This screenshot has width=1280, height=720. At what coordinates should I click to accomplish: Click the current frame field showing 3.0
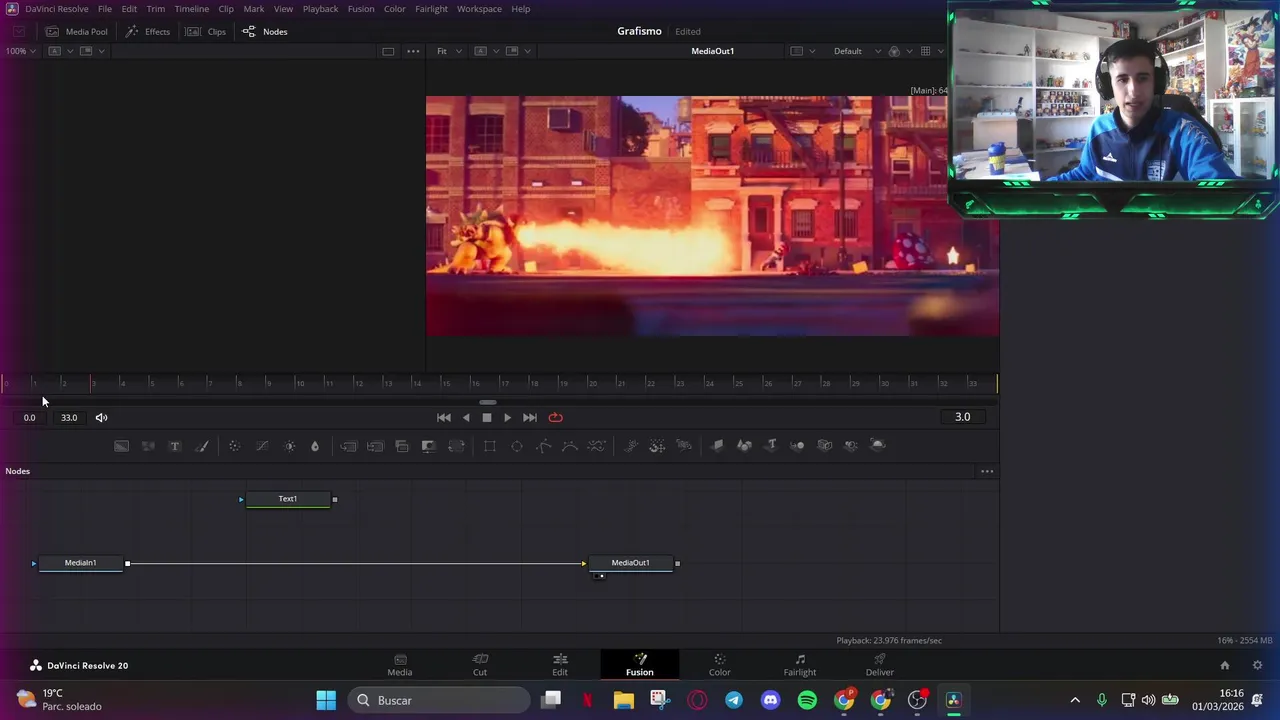(x=962, y=417)
